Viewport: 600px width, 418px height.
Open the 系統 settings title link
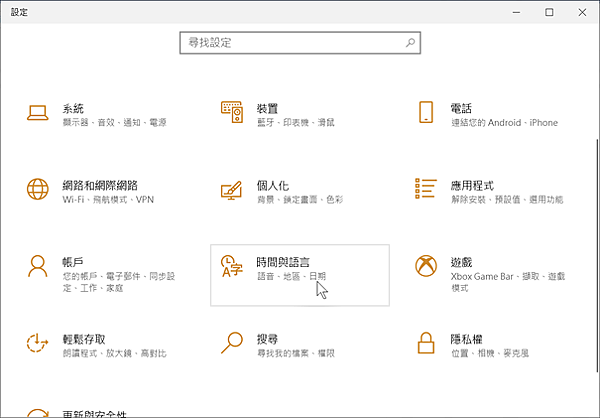pos(73,107)
